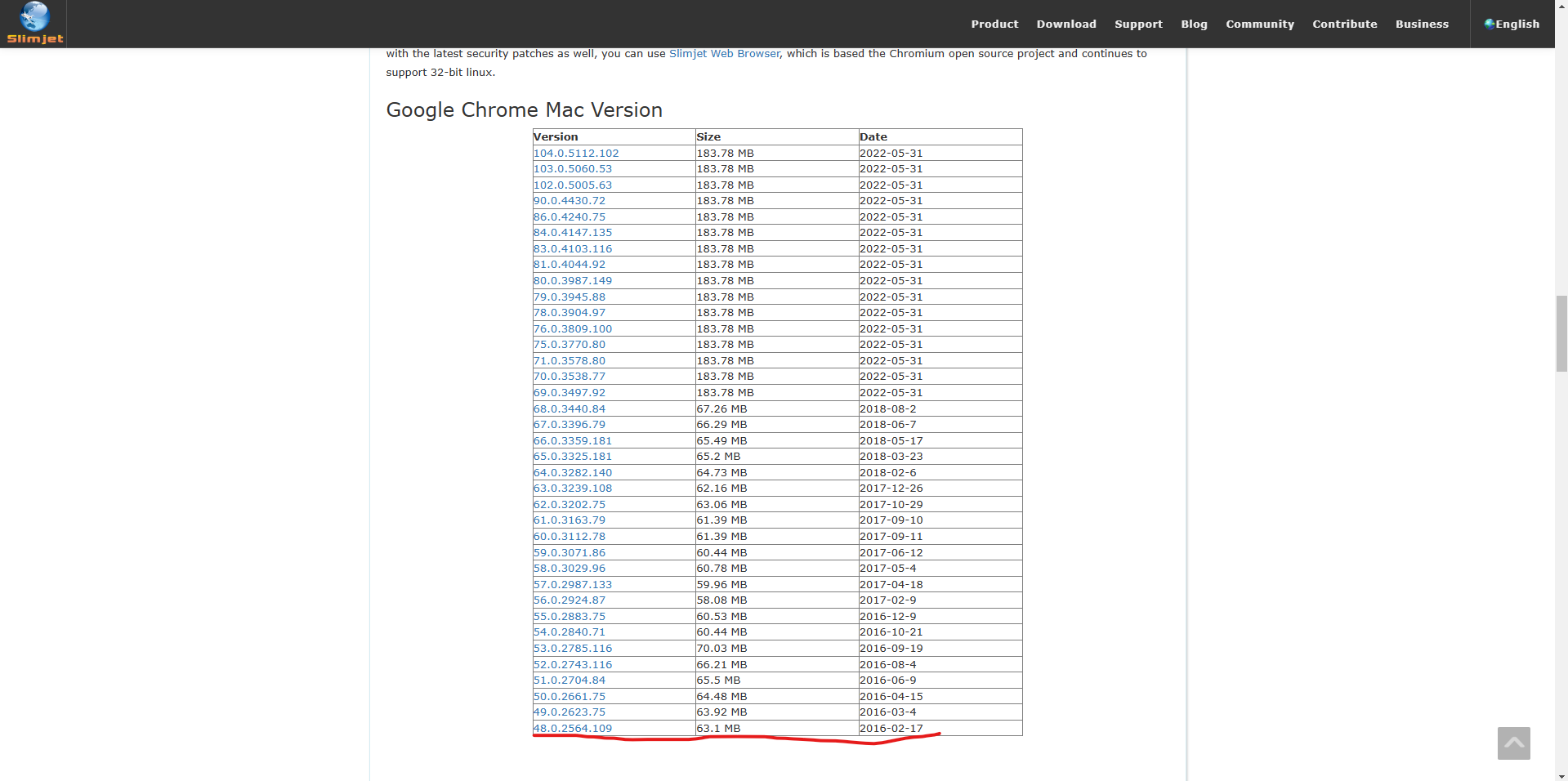Screen dimensions: 1568x781
Task: Download Chrome version 83.0.4103.116
Action: point(573,249)
